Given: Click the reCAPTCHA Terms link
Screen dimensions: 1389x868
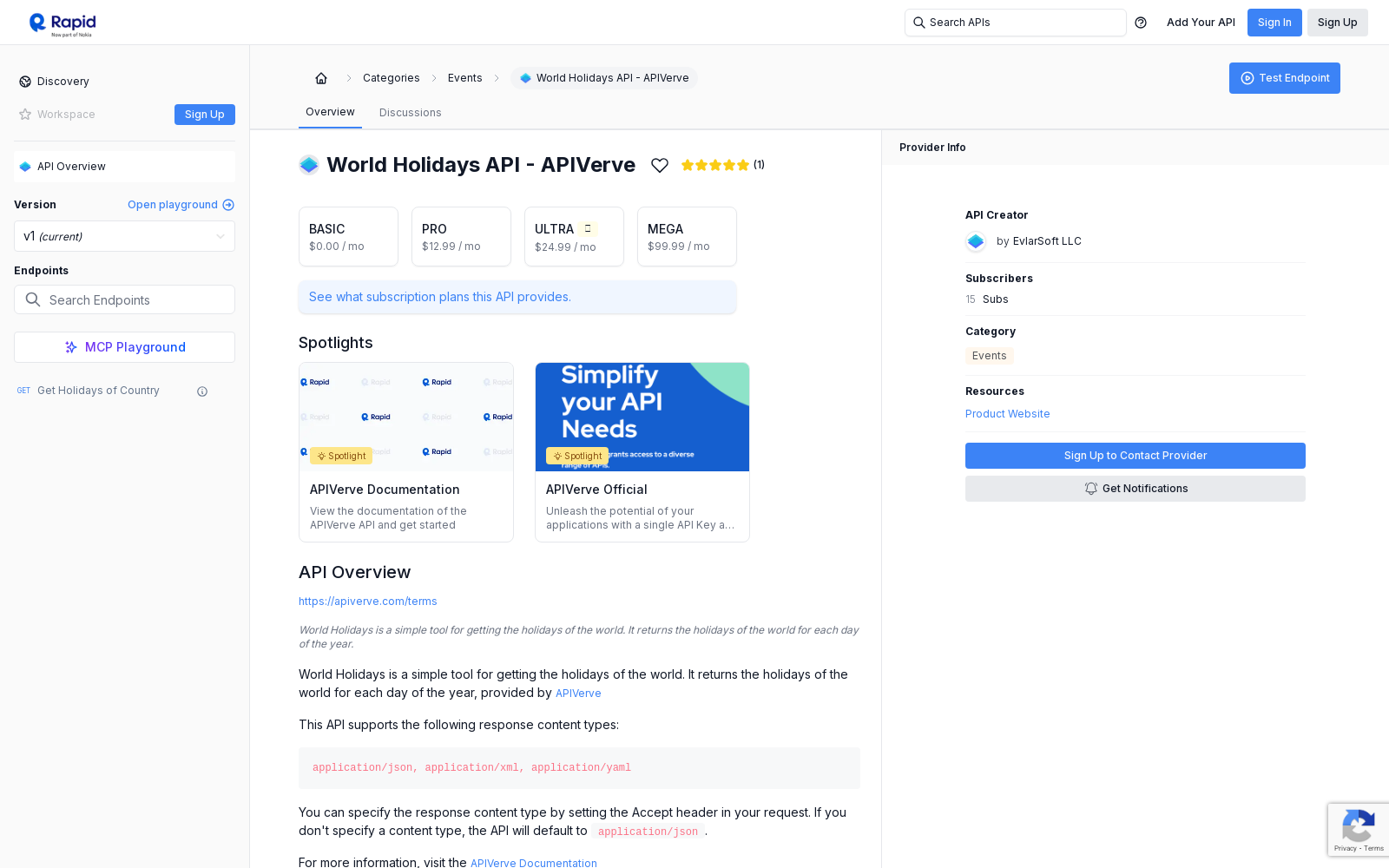Looking at the screenshot, I should (x=1374, y=848).
